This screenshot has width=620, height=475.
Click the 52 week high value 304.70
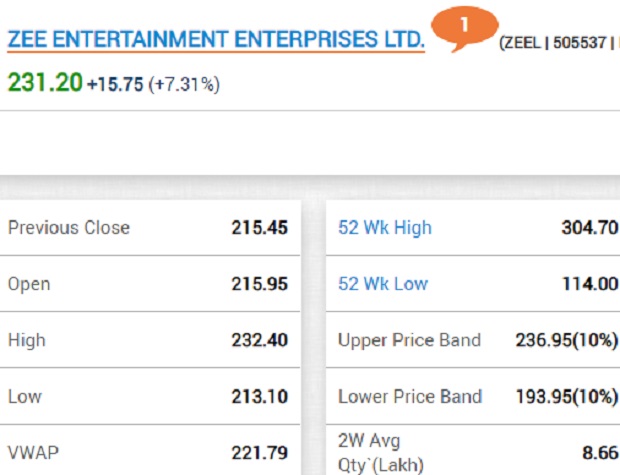(589, 227)
